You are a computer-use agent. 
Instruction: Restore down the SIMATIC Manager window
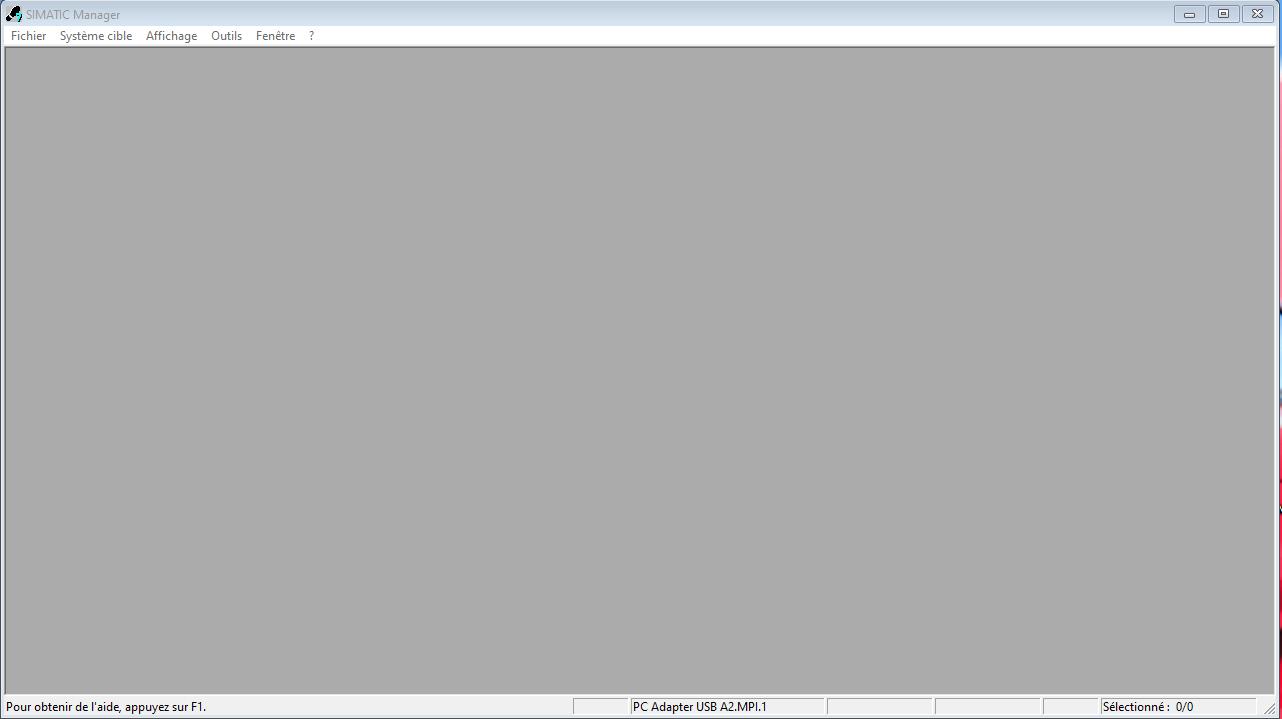[1223, 14]
